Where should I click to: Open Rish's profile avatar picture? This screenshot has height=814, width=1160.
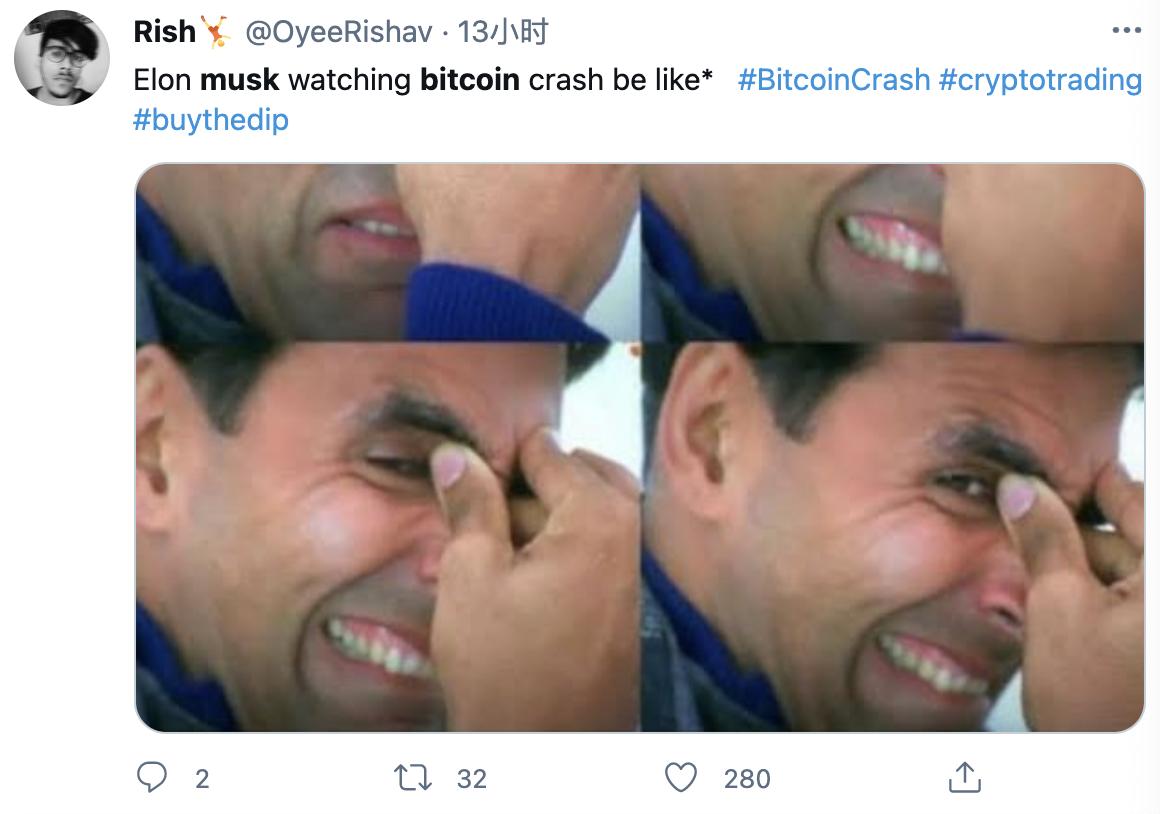click(x=61, y=58)
